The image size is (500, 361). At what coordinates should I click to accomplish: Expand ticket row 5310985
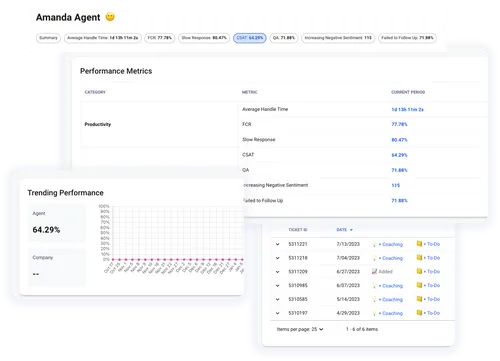click(277, 286)
